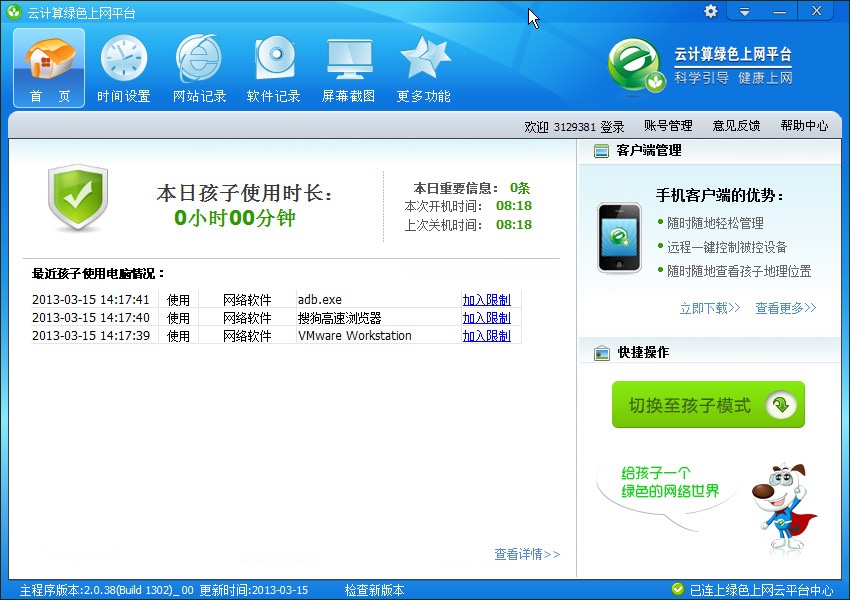Image resolution: width=850 pixels, height=600 pixels.
Task: Click 已连上绿色上网云平台中心 status text
Action: pos(761,590)
